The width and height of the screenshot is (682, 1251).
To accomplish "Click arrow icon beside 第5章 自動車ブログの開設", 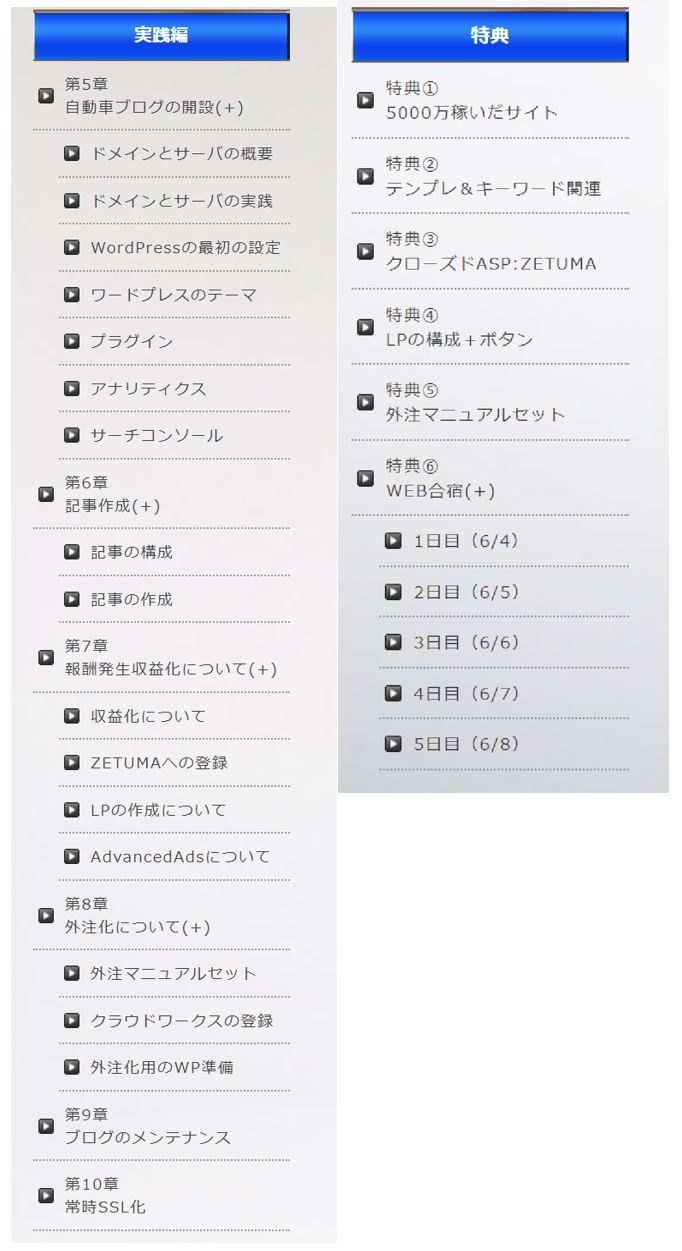I will coord(46,96).
